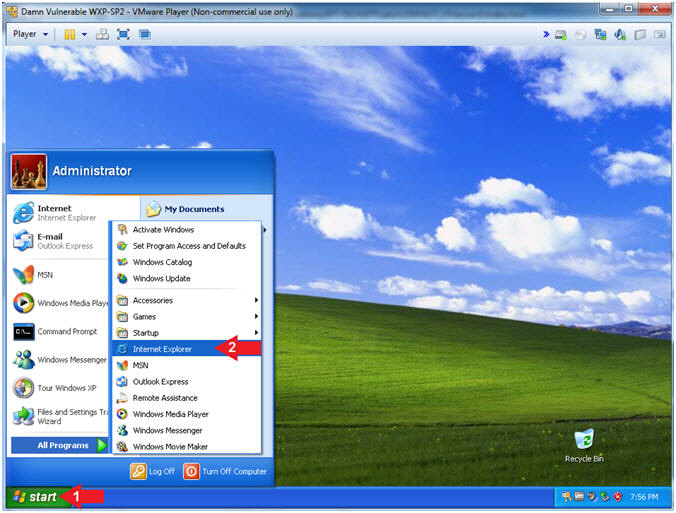Launch Windows Messenger in left Start list

pos(59,360)
